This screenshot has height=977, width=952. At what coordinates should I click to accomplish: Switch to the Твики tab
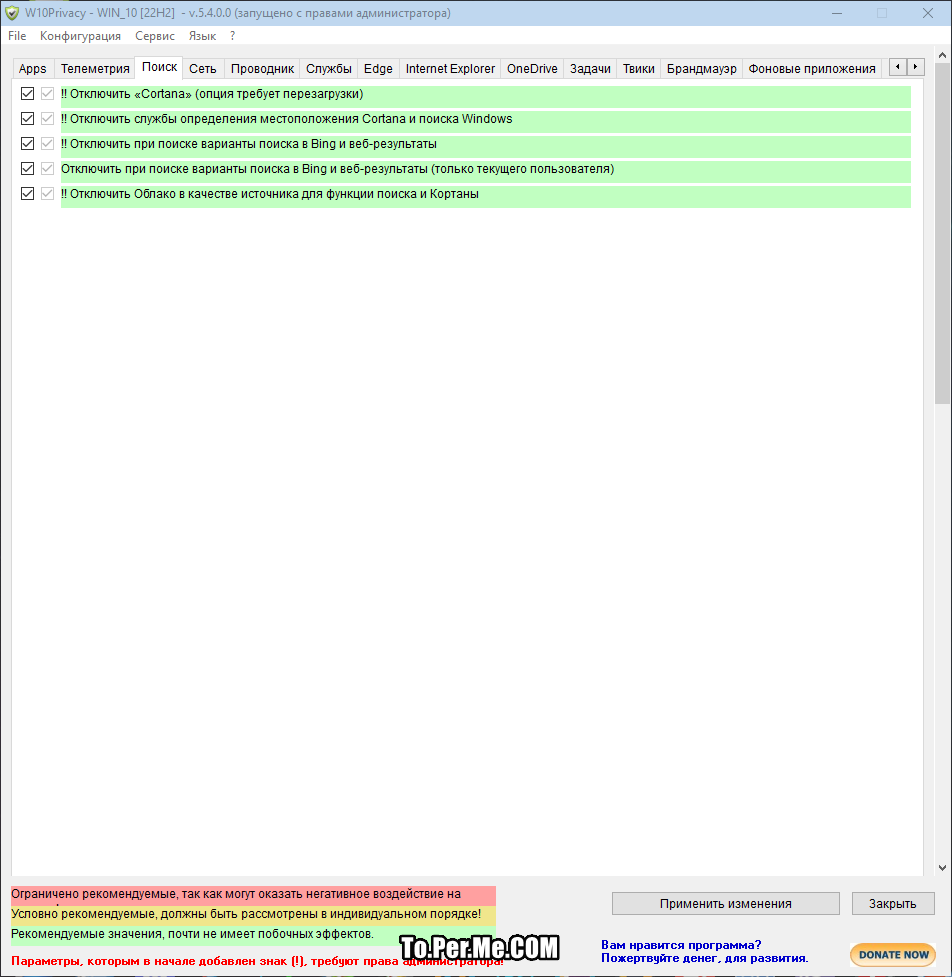(639, 69)
